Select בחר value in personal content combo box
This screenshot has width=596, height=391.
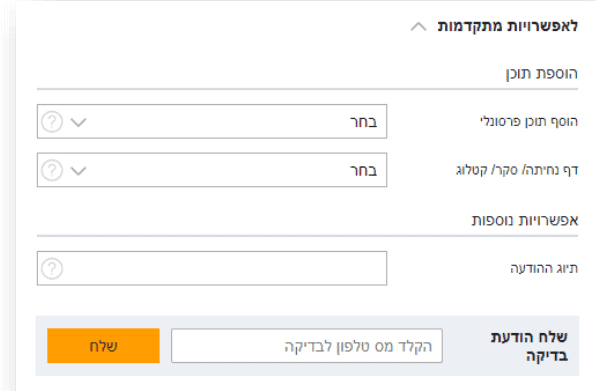[363, 122]
